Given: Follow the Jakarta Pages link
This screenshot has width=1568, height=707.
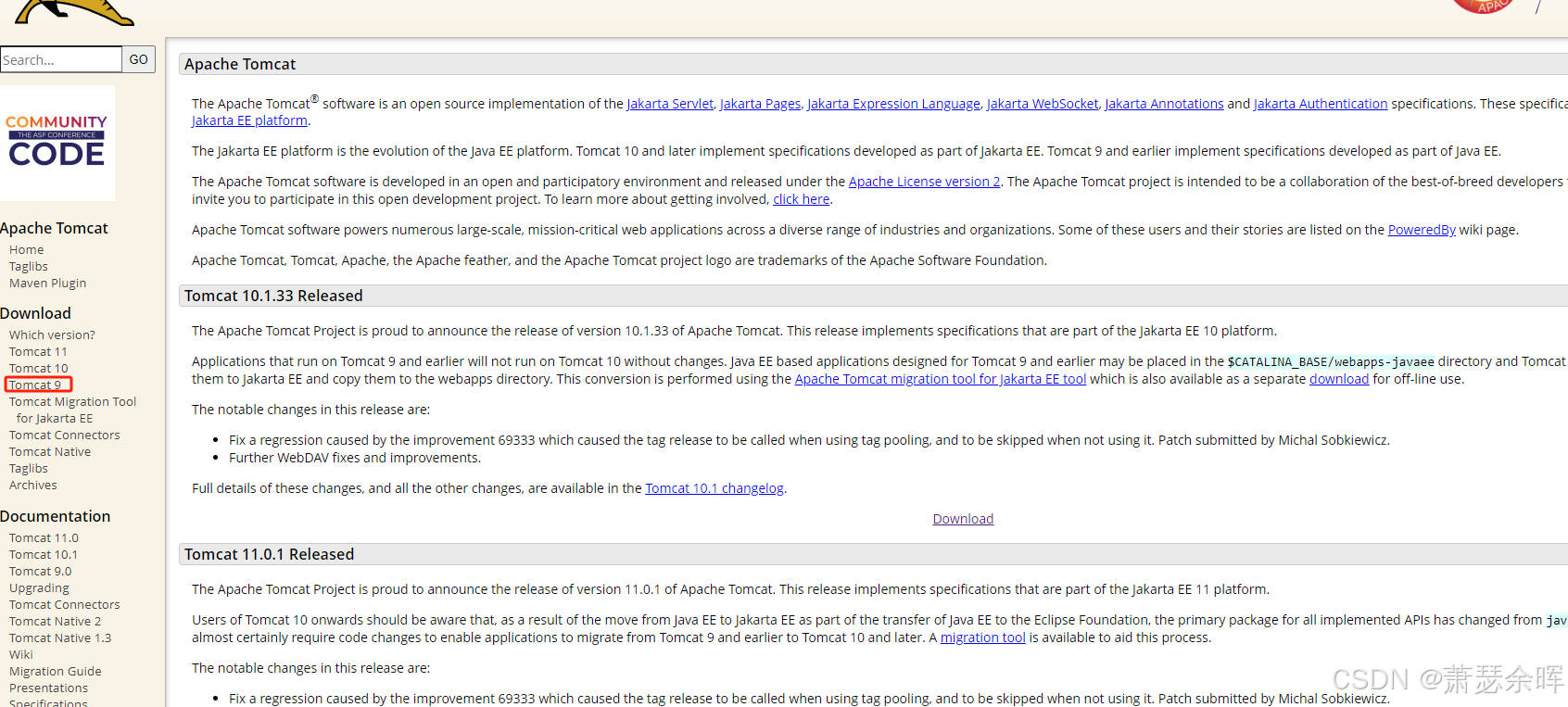Looking at the screenshot, I should click(761, 104).
